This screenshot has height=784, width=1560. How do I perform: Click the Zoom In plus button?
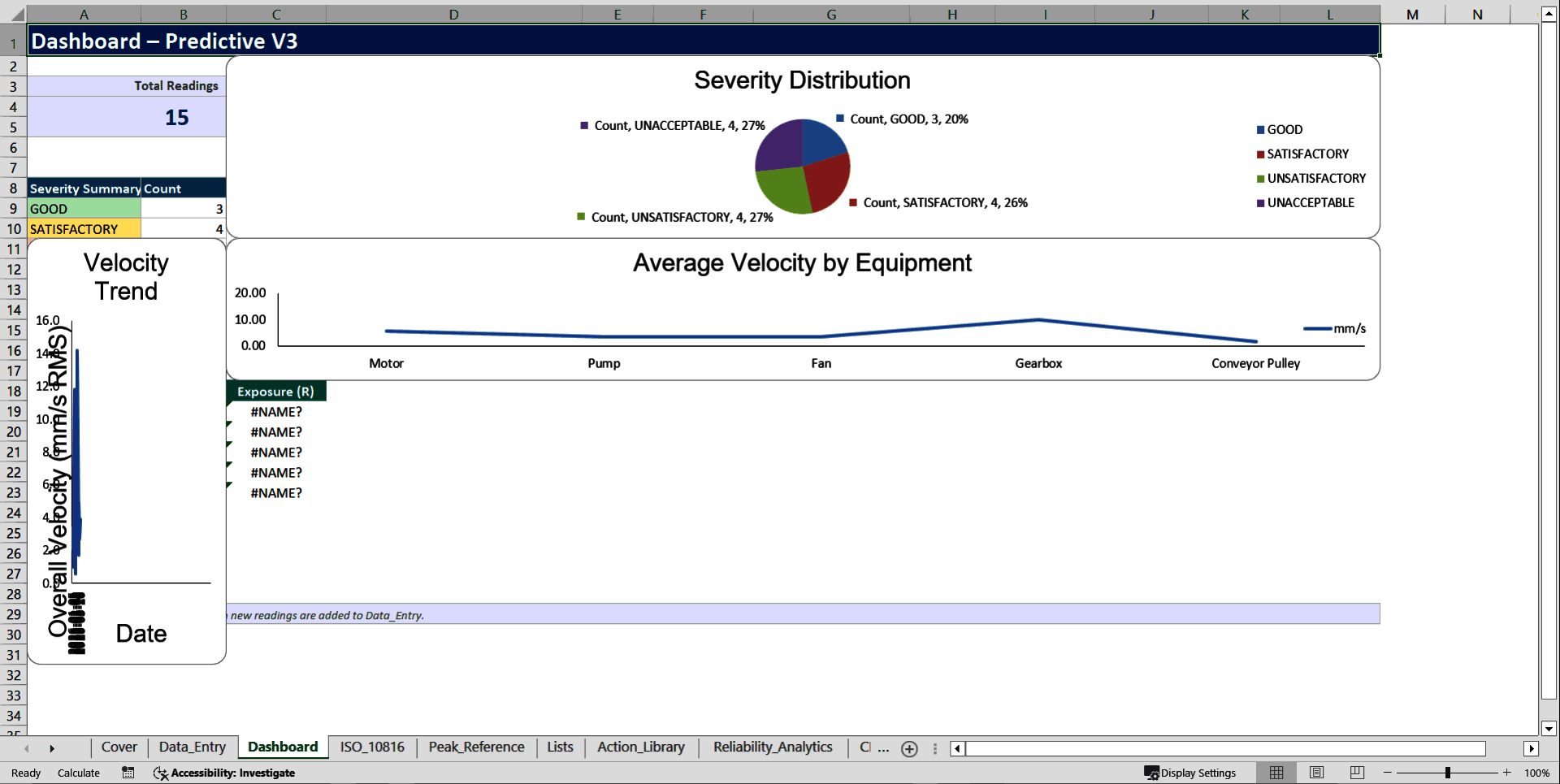point(1508,773)
